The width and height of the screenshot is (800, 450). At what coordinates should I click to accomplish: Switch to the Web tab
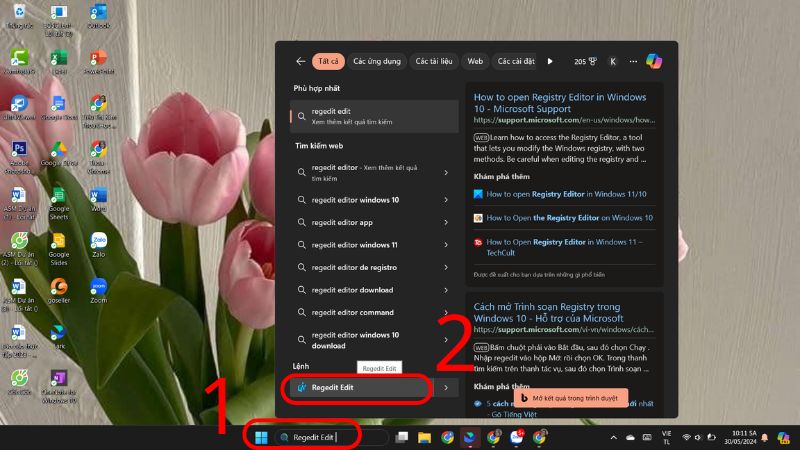(475, 61)
